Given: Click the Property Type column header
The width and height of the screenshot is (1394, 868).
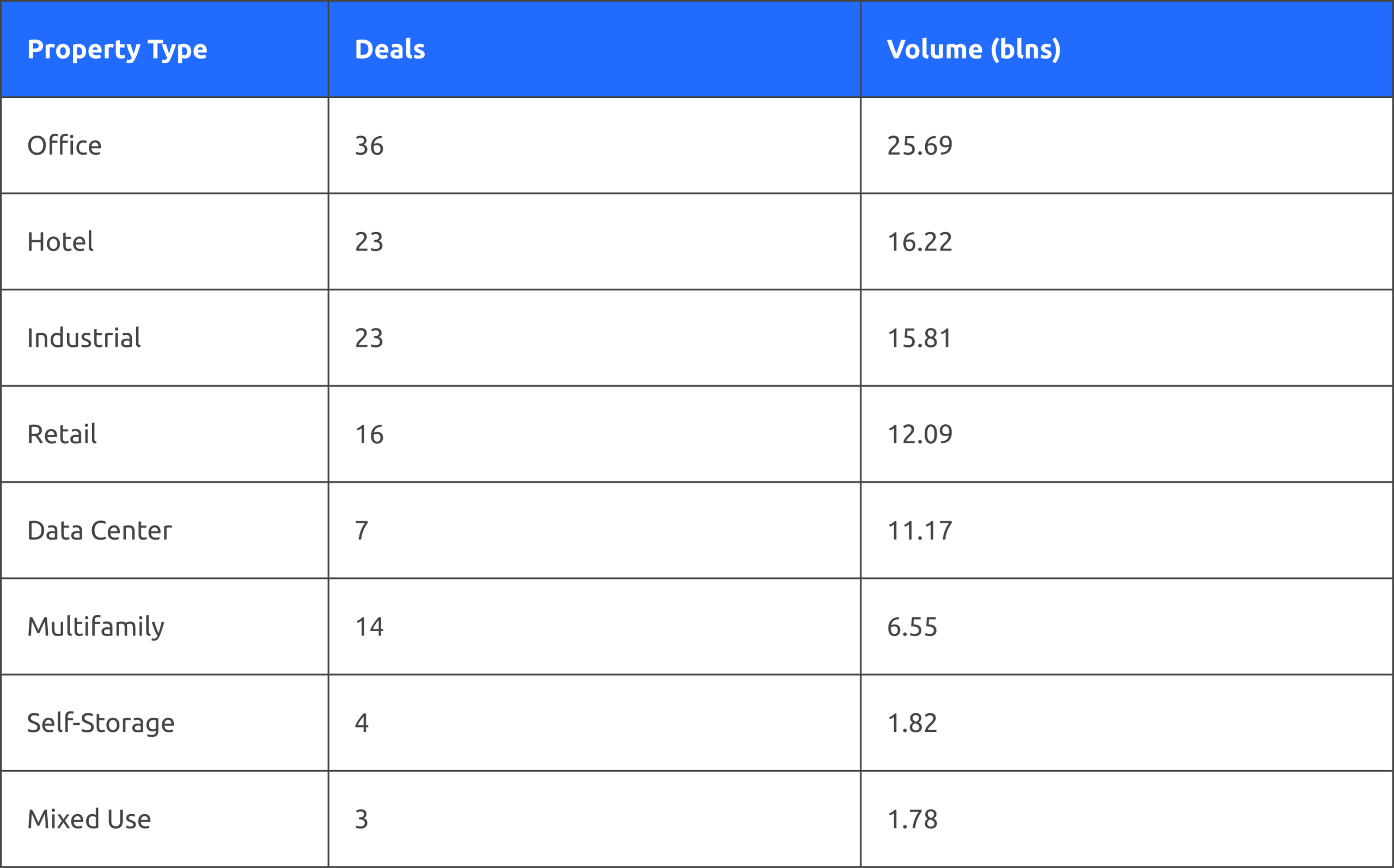Looking at the screenshot, I should (x=117, y=50).
